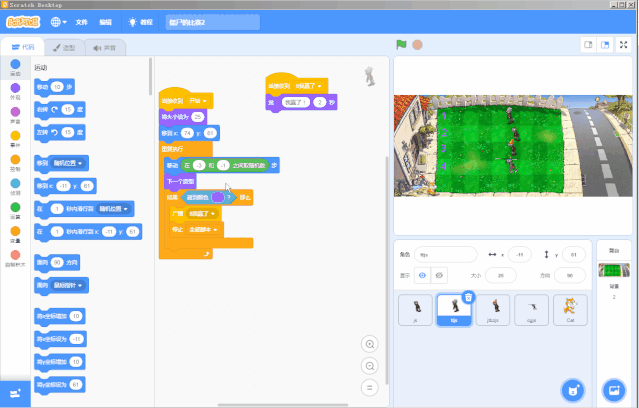
Task: Select the orange 控制 Control category circle
Action: pyautogui.click(x=15, y=159)
